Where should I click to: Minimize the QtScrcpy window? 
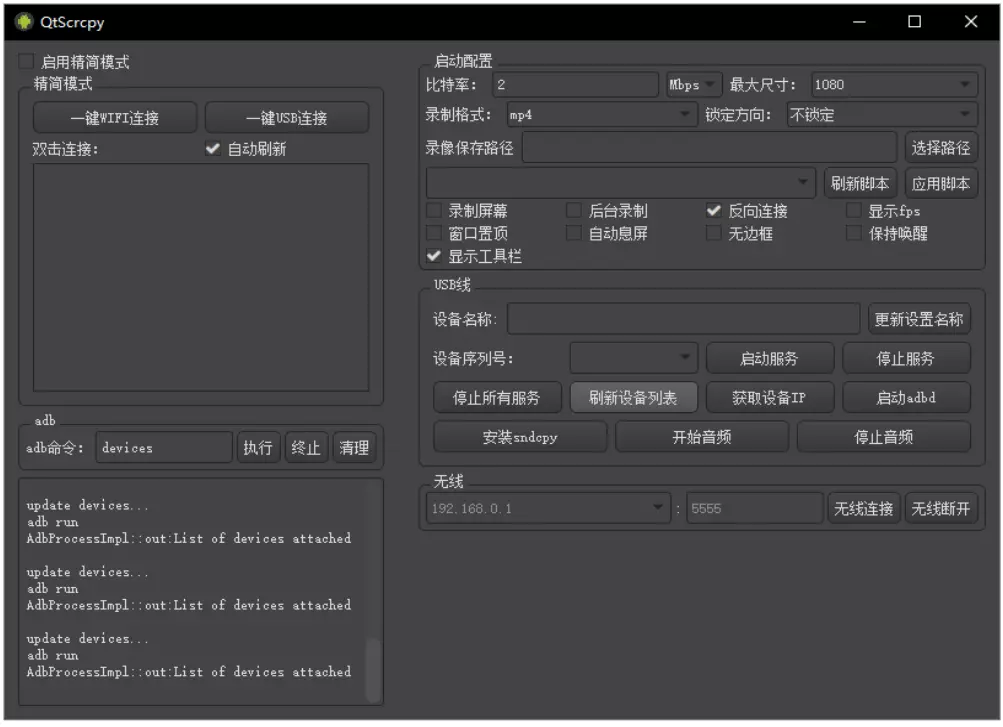859,22
